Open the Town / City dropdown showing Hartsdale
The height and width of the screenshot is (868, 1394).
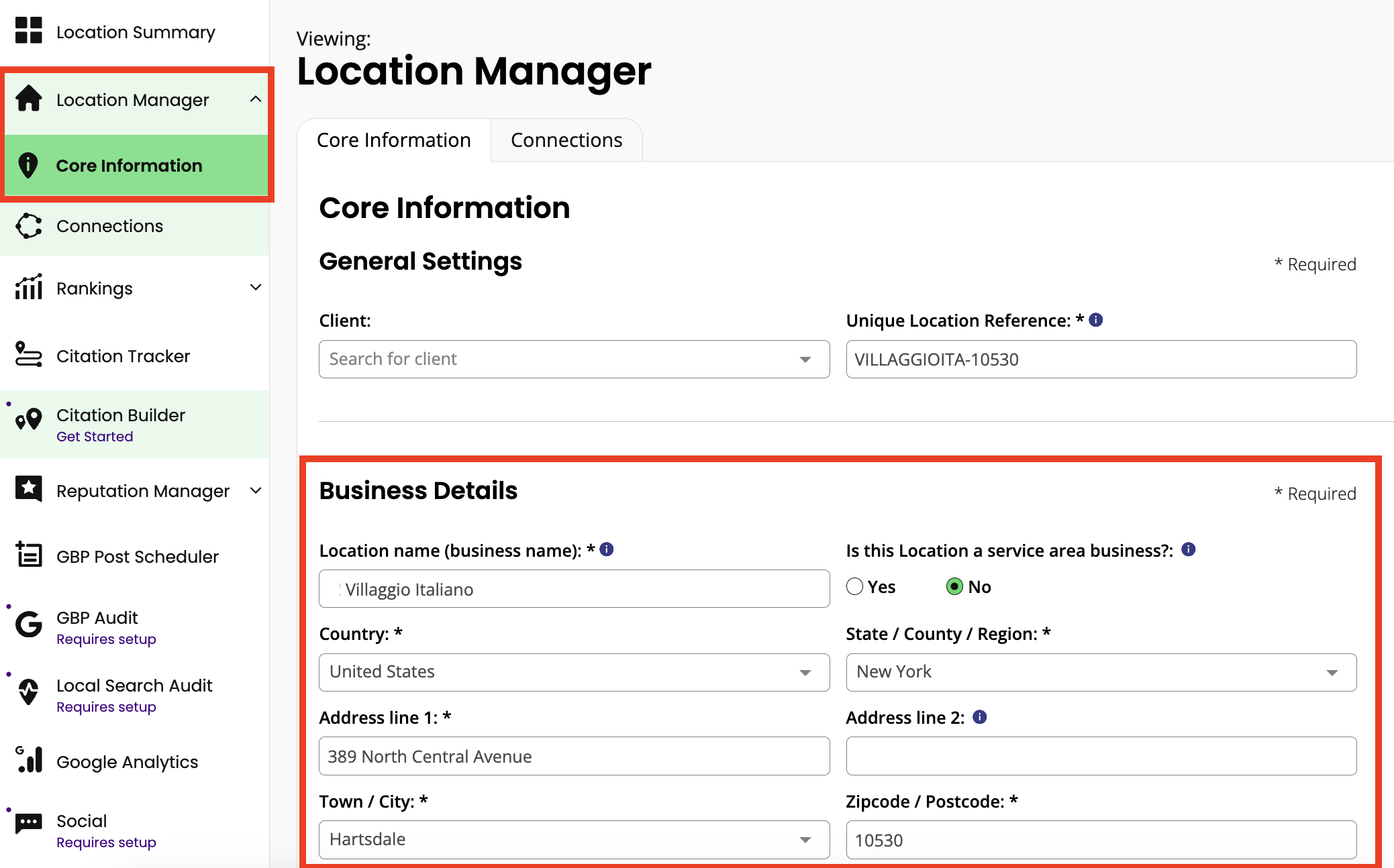tap(575, 840)
